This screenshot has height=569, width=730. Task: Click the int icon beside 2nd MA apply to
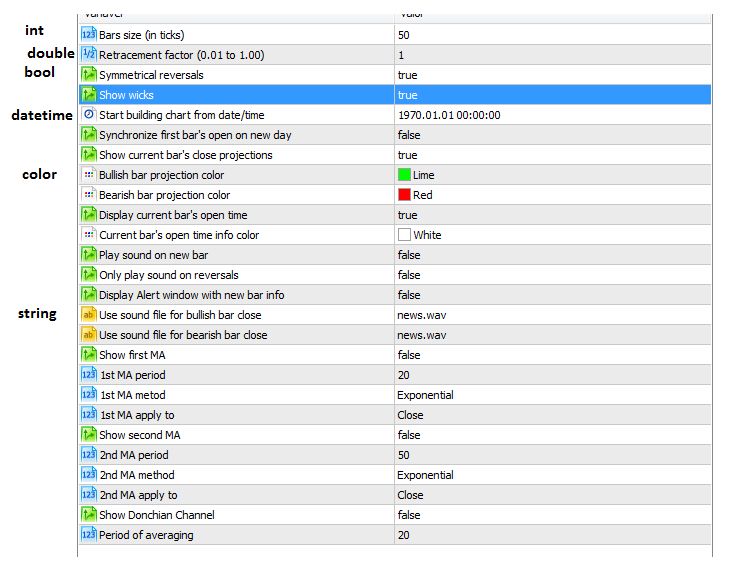click(x=88, y=495)
